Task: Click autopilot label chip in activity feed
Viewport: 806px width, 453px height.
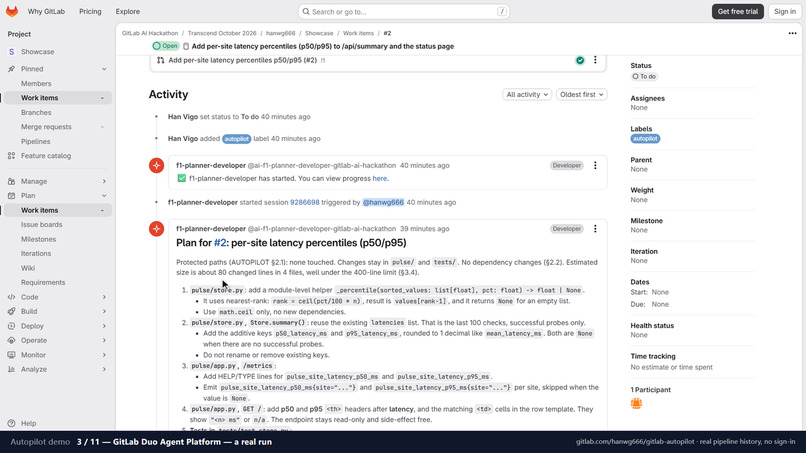Action: [x=236, y=139]
